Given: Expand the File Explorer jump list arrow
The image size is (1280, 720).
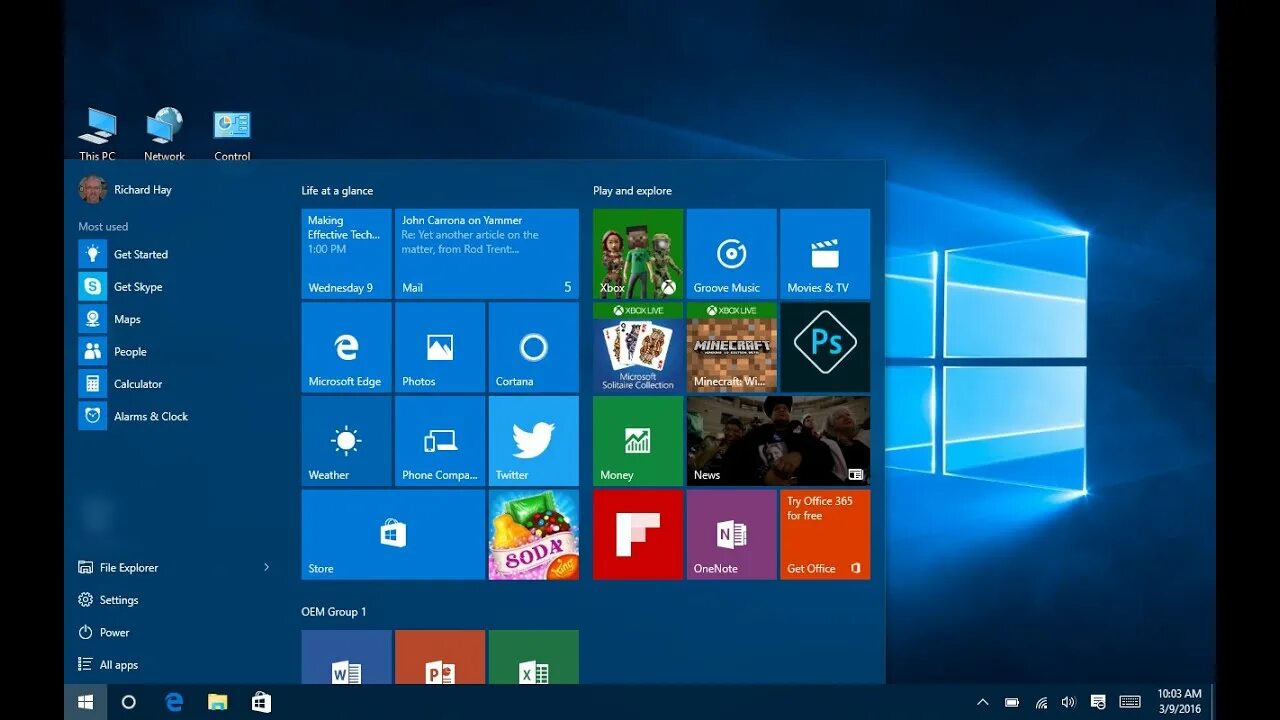Looking at the screenshot, I should [266, 567].
